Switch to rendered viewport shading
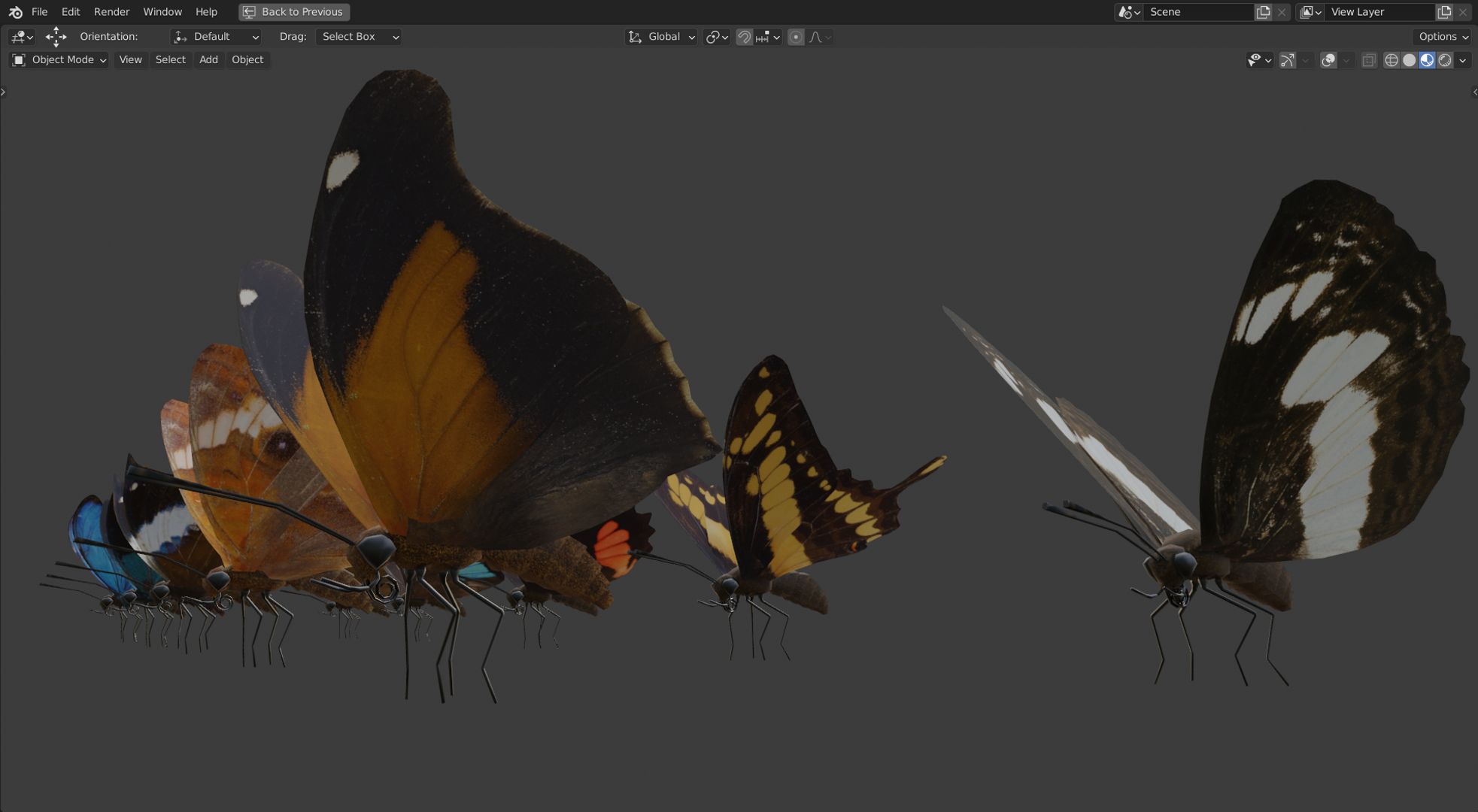This screenshot has height=812, width=1478. click(1445, 60)
